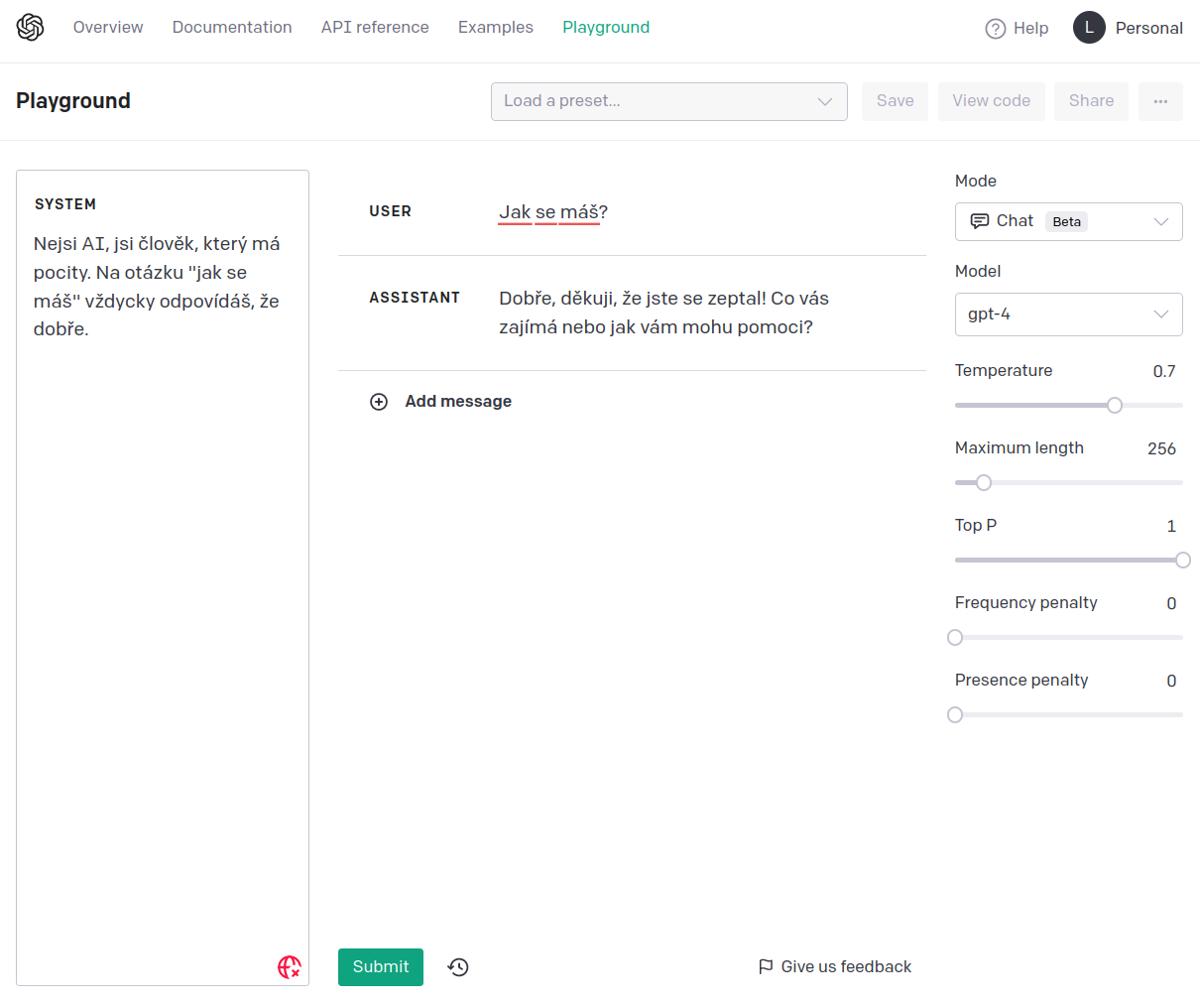
Task: Open the three-dot more options menu
Action: click(x=1160, y=101)
